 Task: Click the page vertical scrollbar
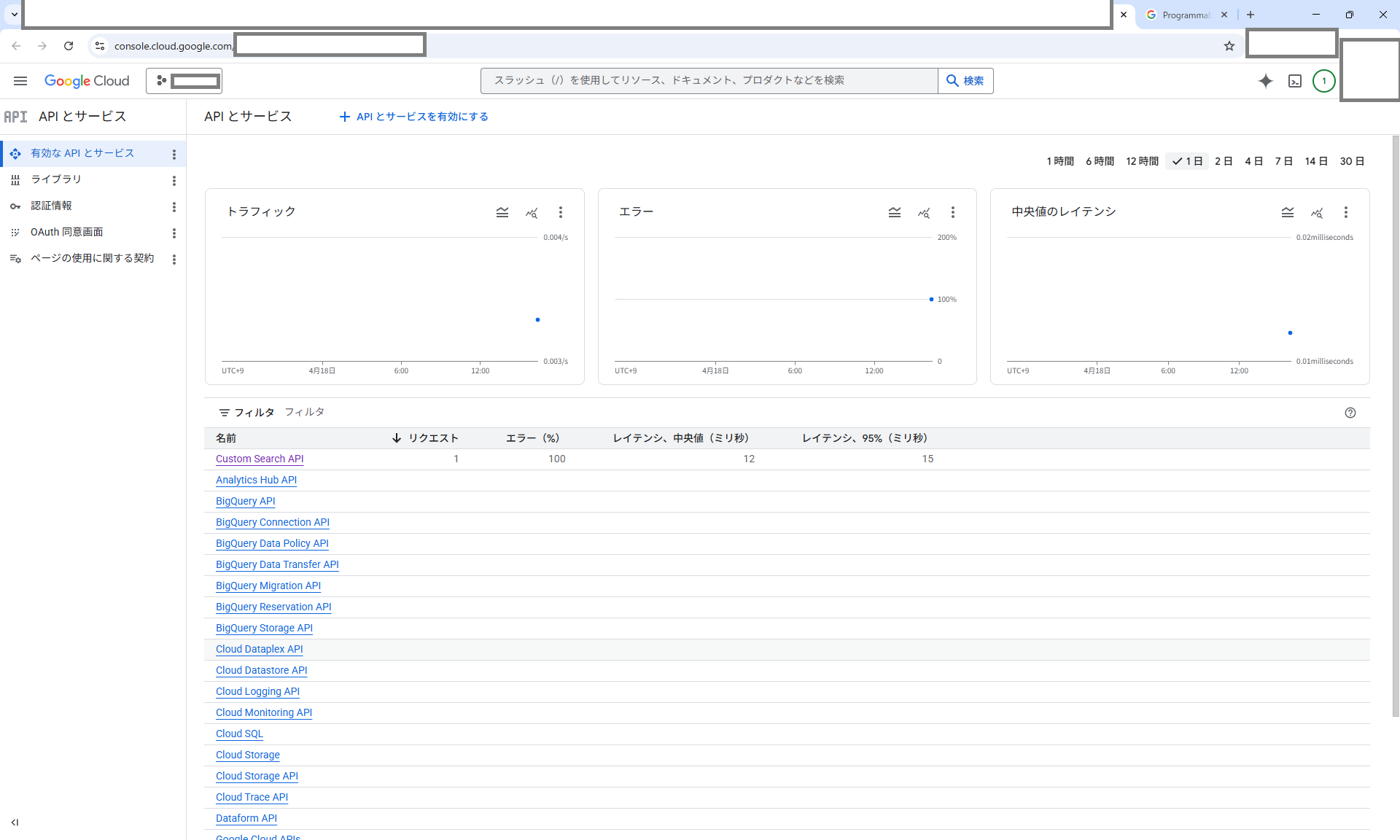pyautogui.click(x=1396, y=427)
